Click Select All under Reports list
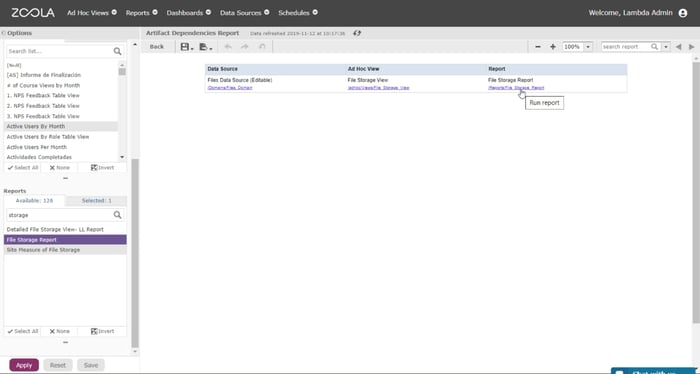Viewport: 700px width, 374px height. pos(23,332)
